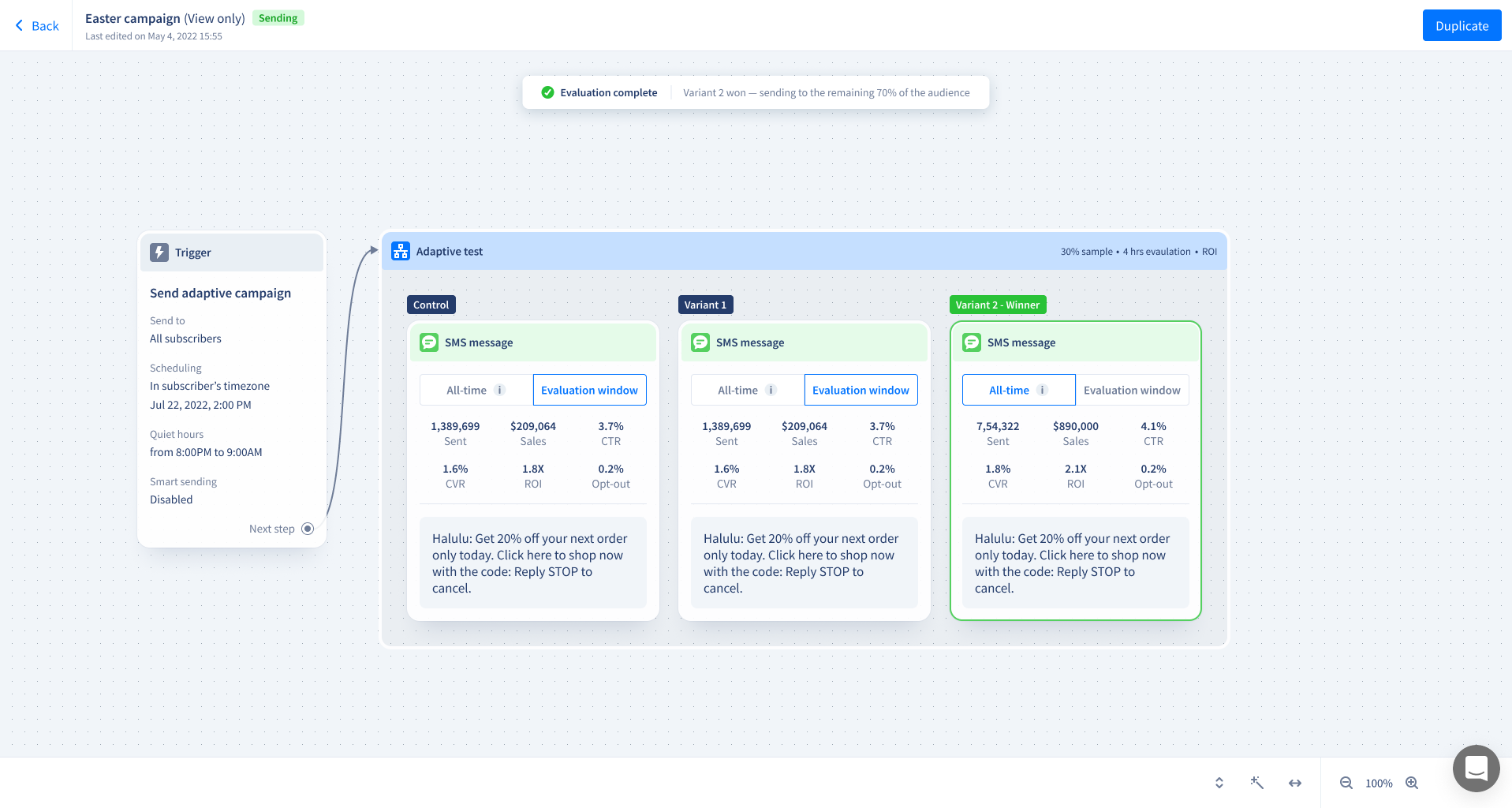Click 'All subscribers' in Trigger card

pos(185,339)
